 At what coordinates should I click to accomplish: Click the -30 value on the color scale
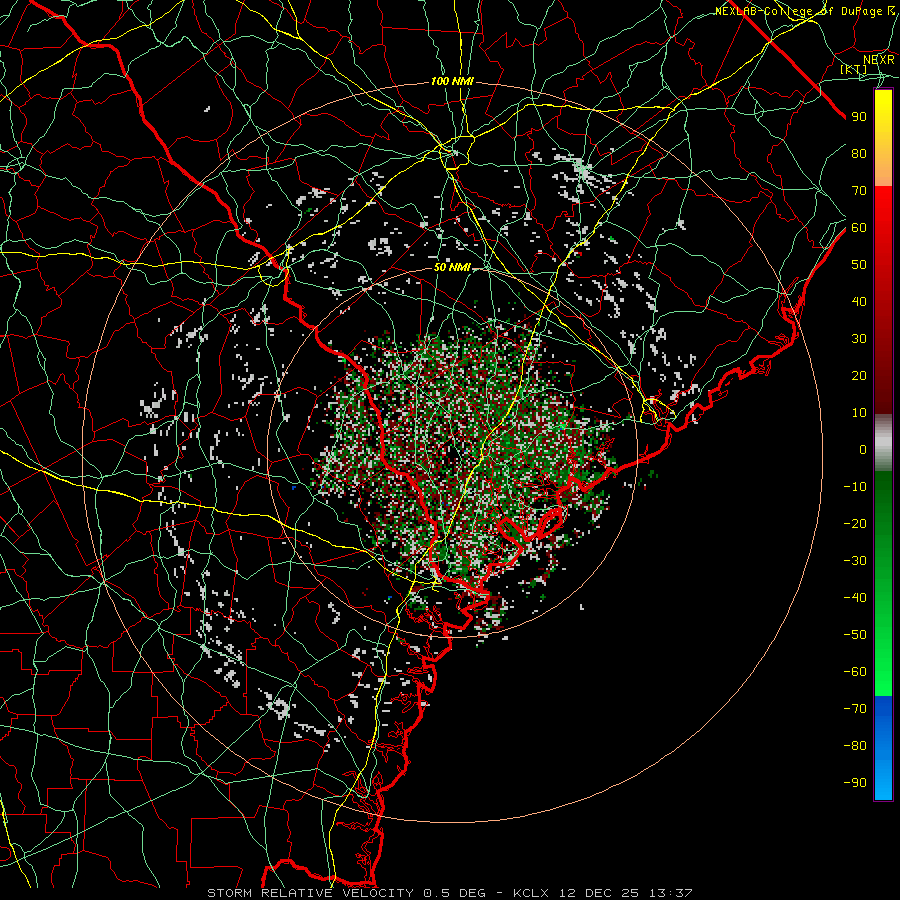tap(855, 561)
